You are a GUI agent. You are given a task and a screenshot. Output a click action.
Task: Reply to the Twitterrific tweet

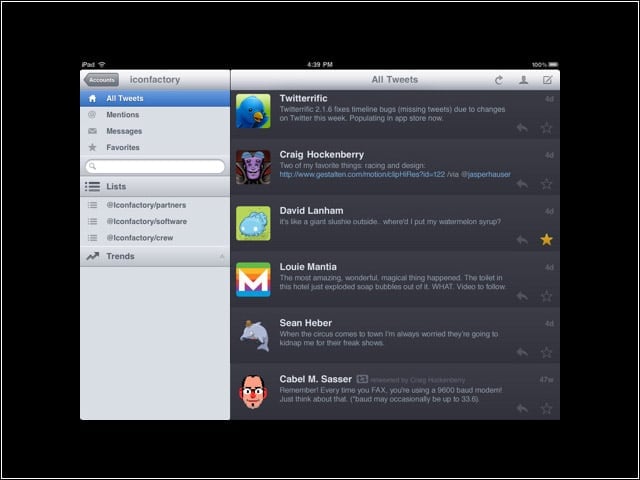(522, 128)
